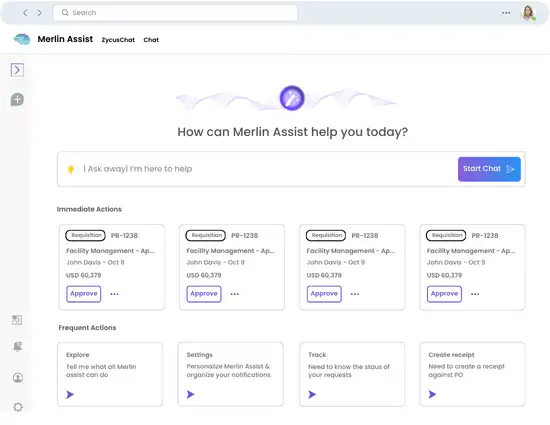Switch to the Chat tab
The width and height of the screenshot is (550, 425).
151,40
